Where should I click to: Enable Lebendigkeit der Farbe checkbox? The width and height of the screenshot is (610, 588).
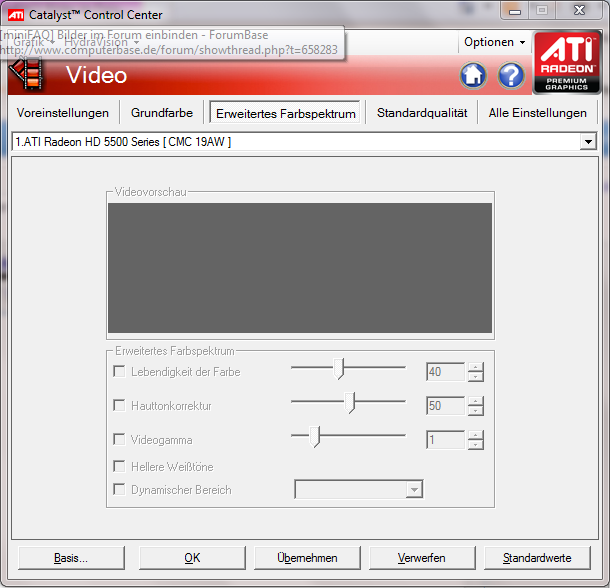119,371
